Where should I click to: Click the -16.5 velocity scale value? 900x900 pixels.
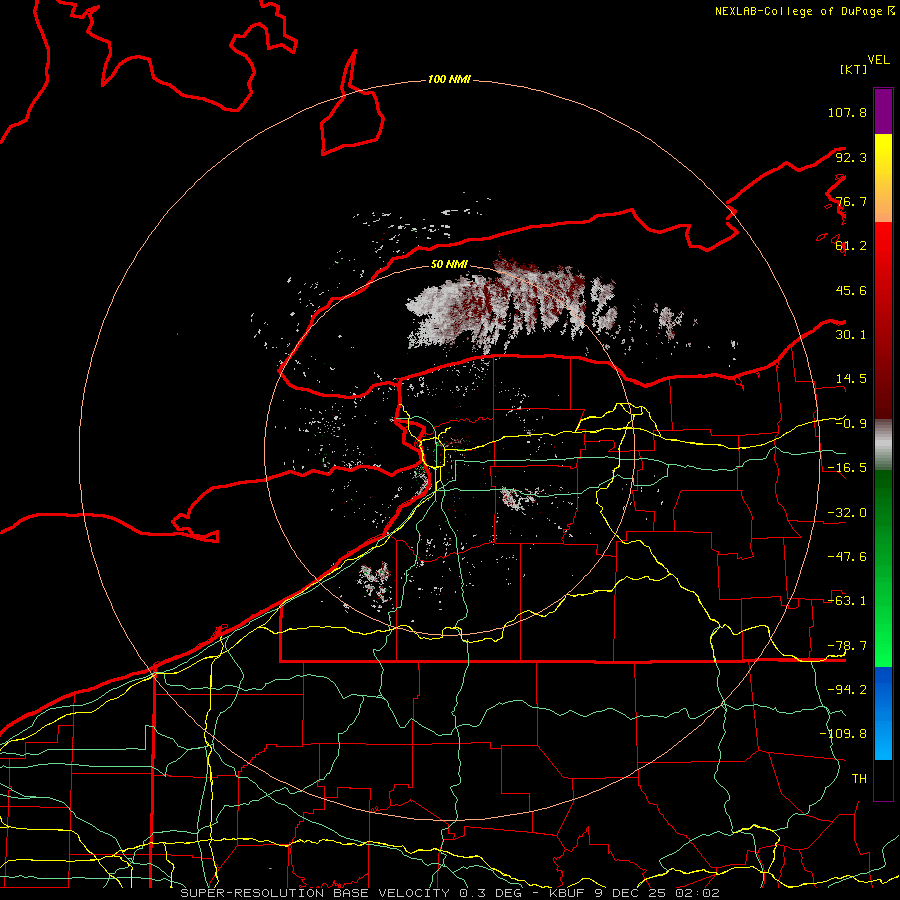click(847, 468)
